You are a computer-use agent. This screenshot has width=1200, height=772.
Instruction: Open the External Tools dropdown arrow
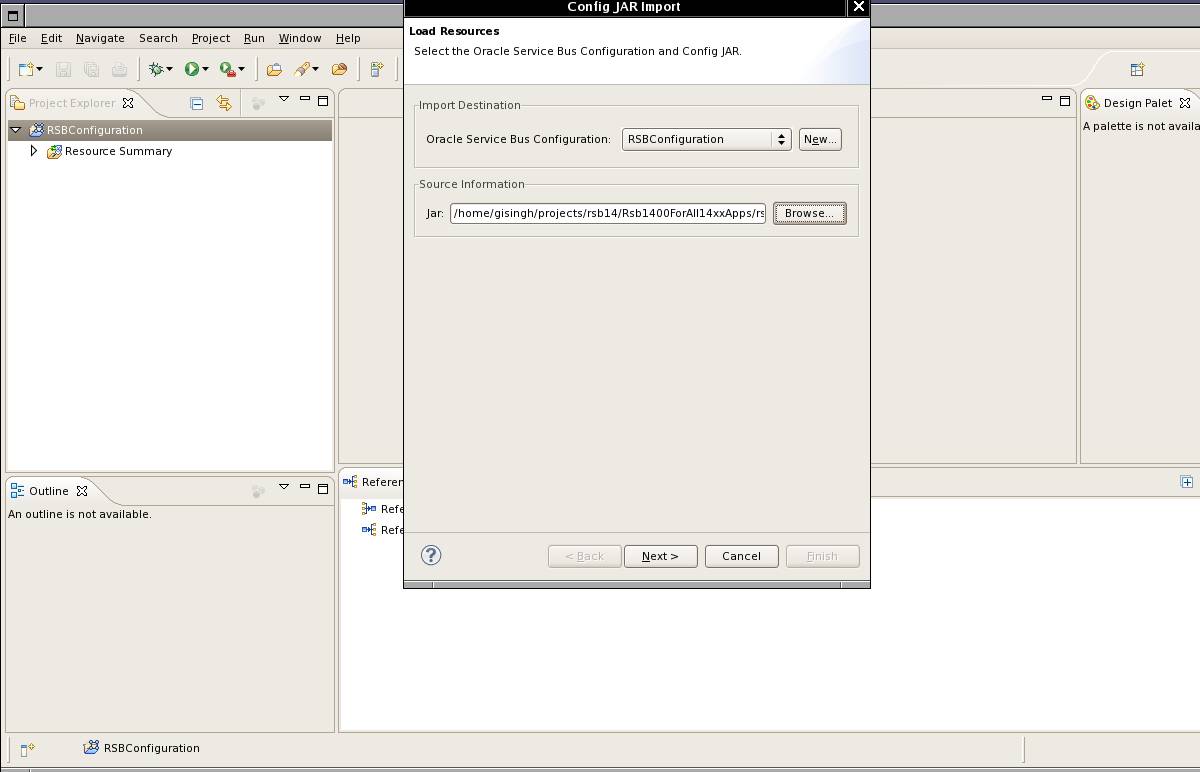pos(241,69)
